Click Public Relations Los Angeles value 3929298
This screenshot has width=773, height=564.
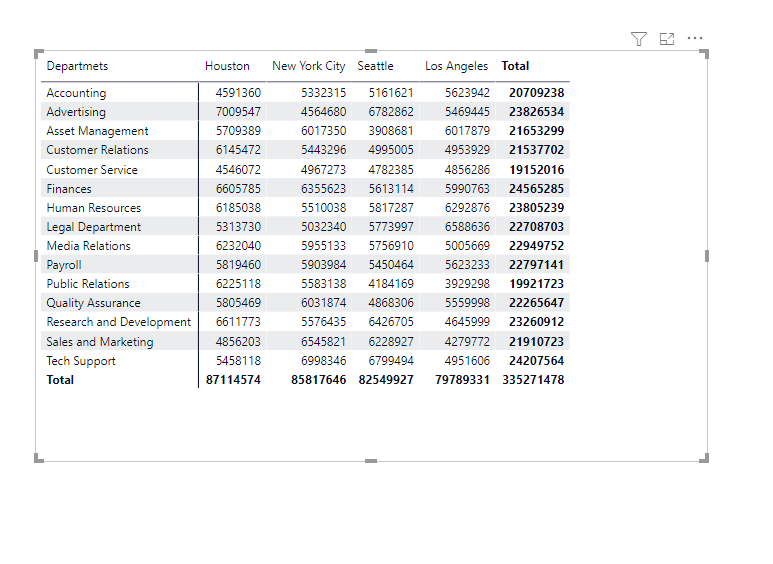click(467, 284)
